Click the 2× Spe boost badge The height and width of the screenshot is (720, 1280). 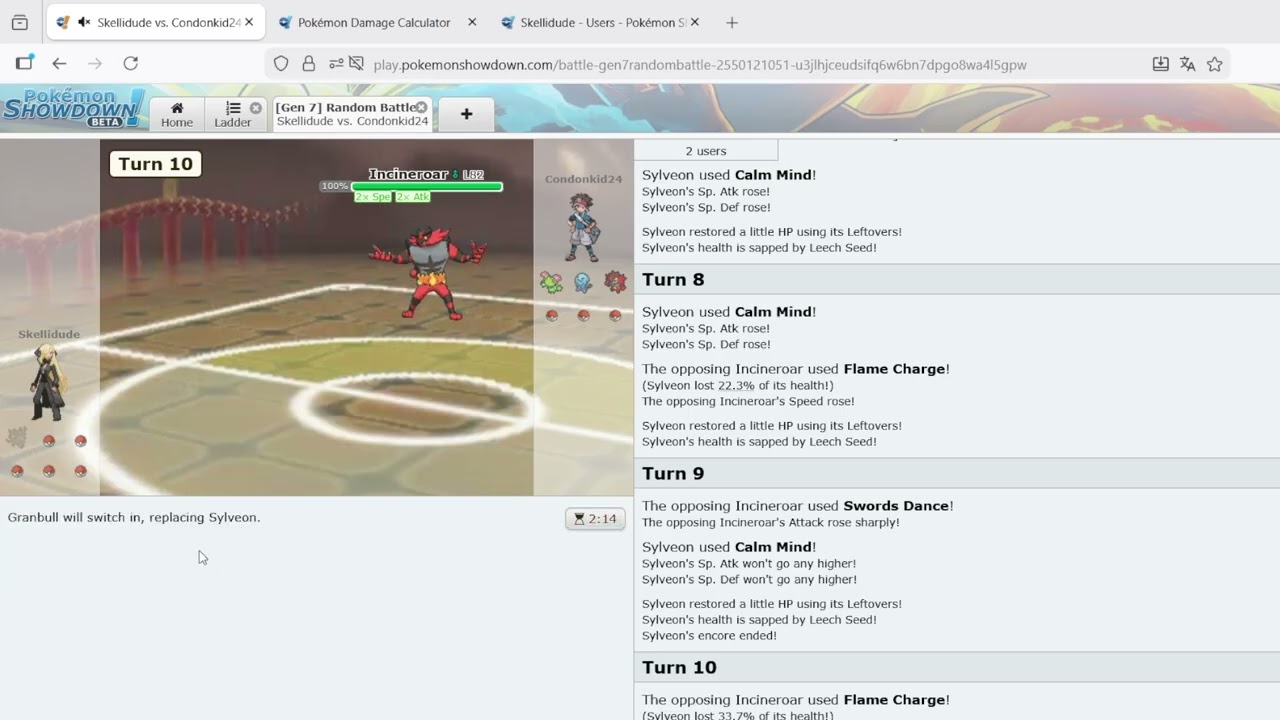pos(373,197)
